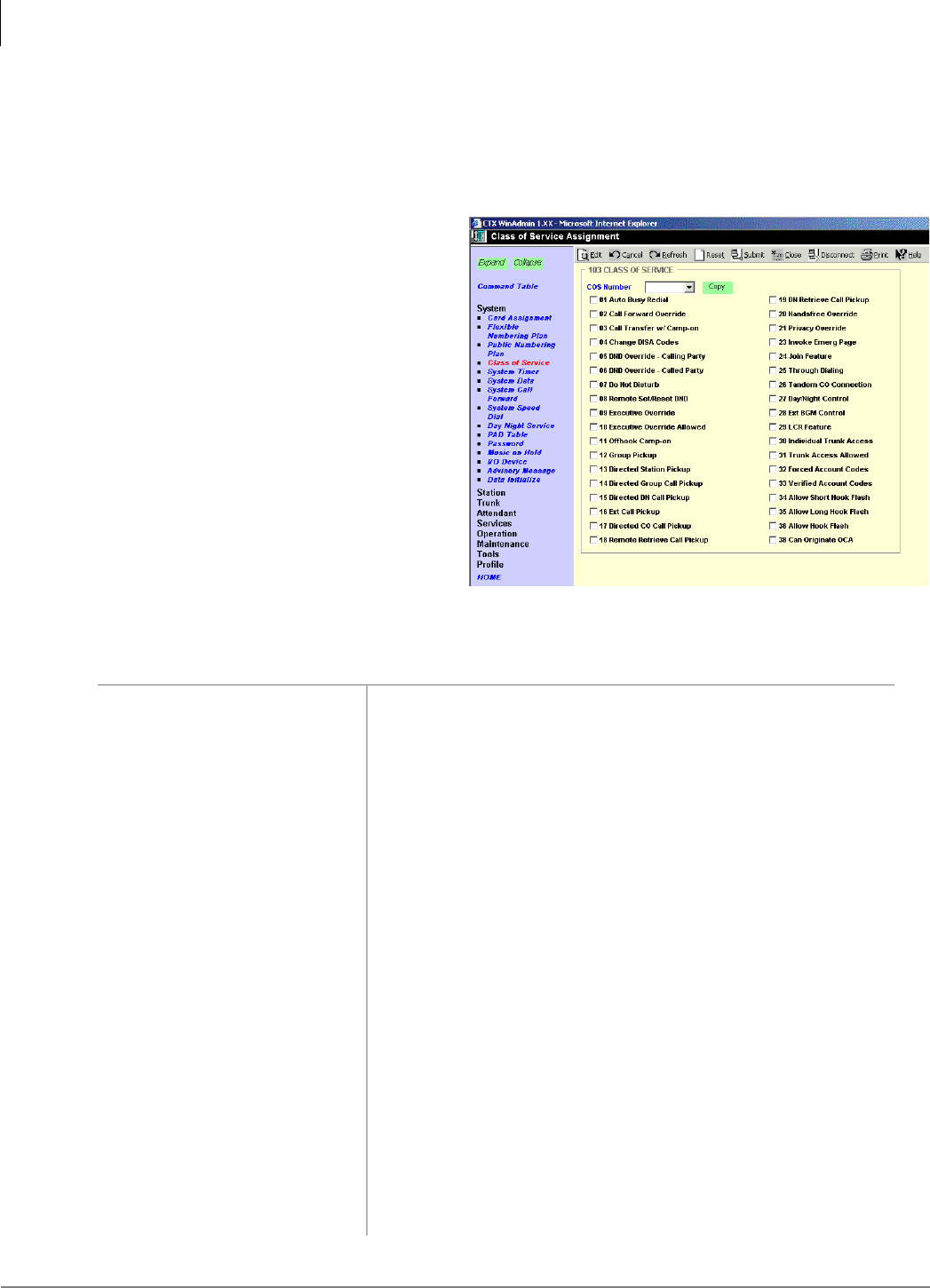Expand the Maintenance menu section

pos(503,544)
